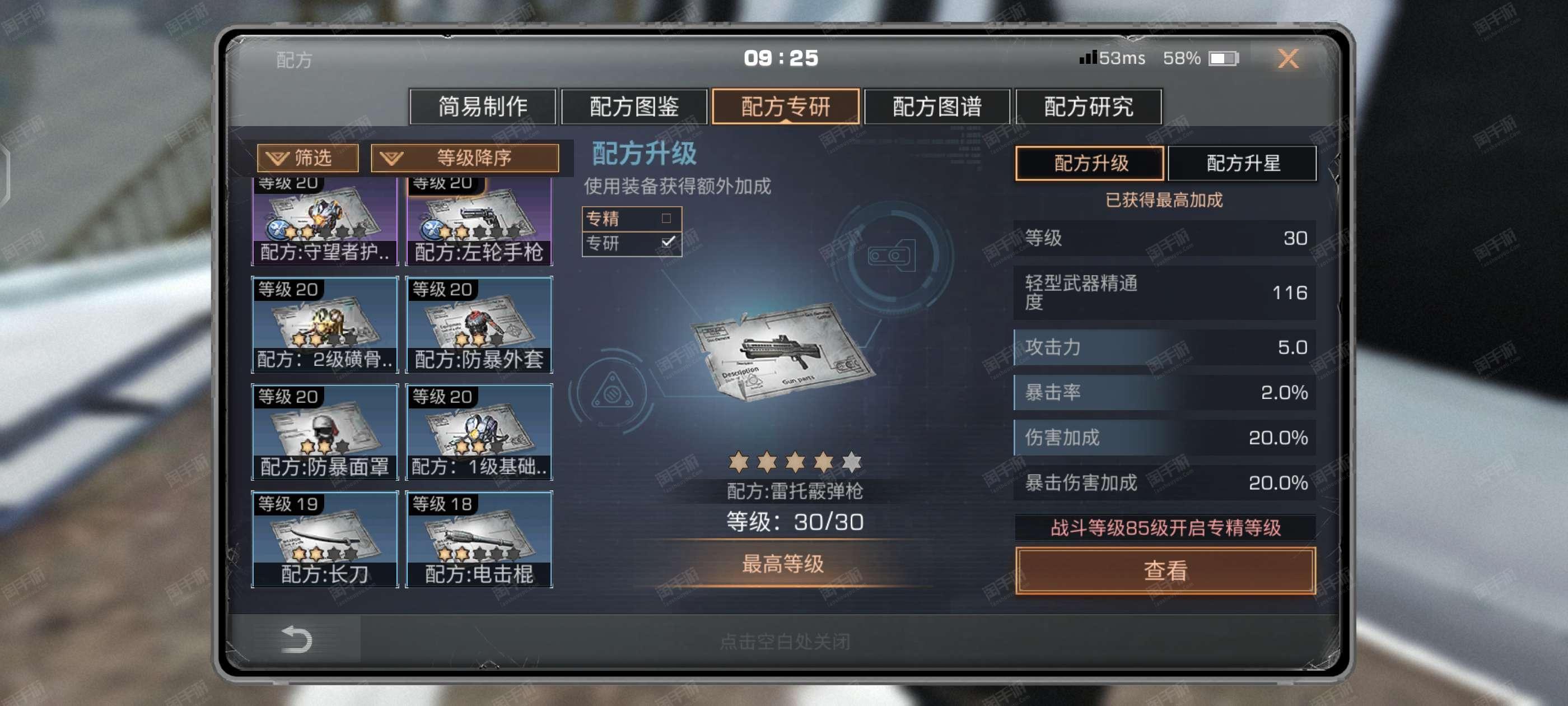
Task: Open the 配方图谱 tab
Action: click(x=937, y=106)
